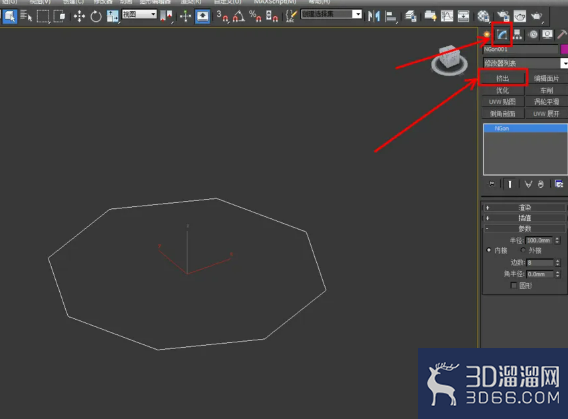This screenshot has width=568, height=419.
Task: Toggle 3D Snaps
Action: 222,16
